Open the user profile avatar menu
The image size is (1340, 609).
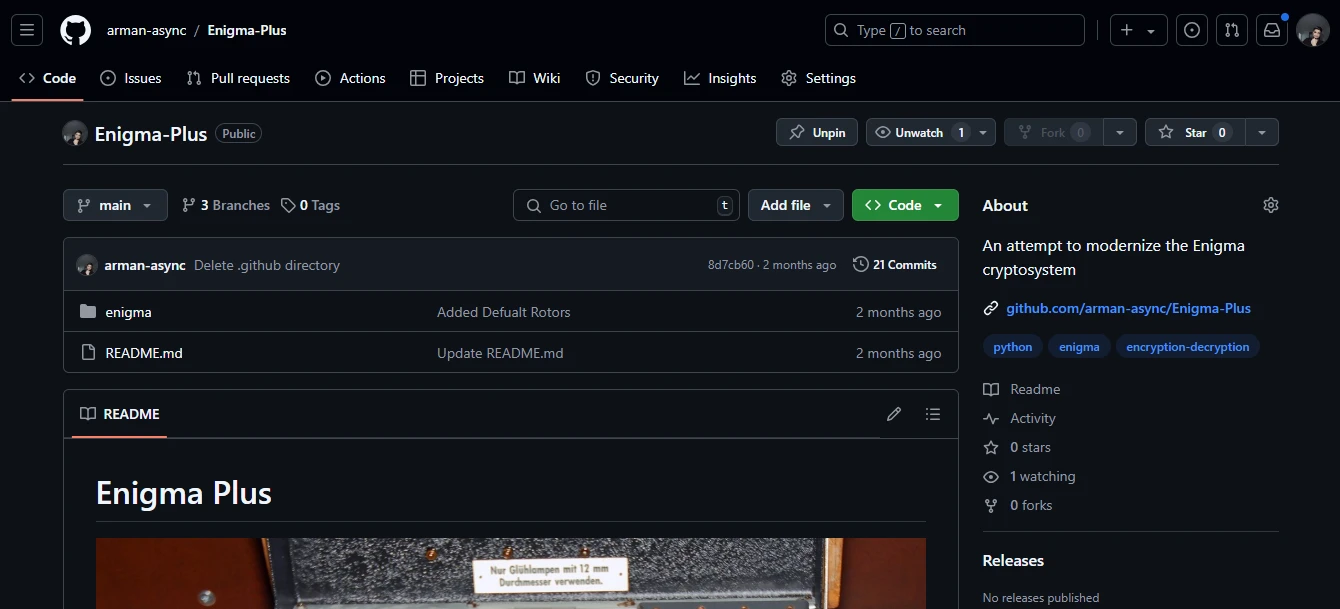(1313, 30)
